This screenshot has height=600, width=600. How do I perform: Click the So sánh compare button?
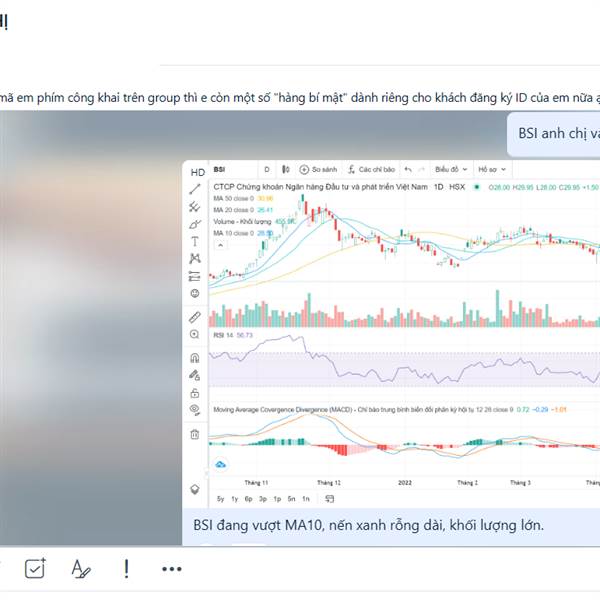pyautogui.click(x=318, y=170)
